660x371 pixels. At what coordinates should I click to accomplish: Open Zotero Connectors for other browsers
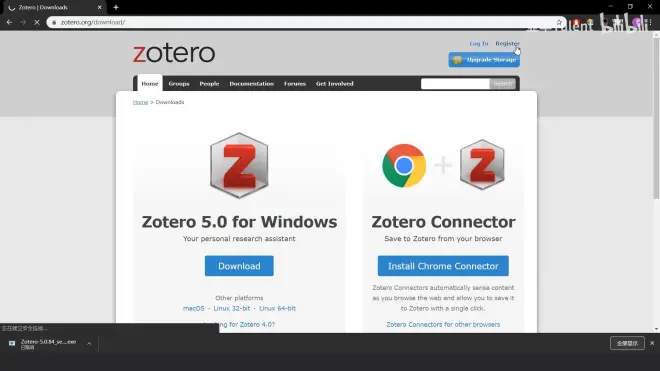coord(443,324)
